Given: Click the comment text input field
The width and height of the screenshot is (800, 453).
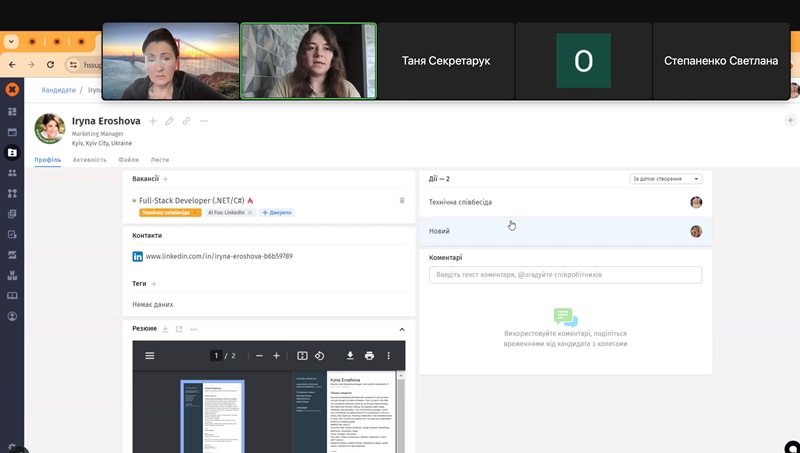Looking at the screenshot, I should click(x=565, y=274).
